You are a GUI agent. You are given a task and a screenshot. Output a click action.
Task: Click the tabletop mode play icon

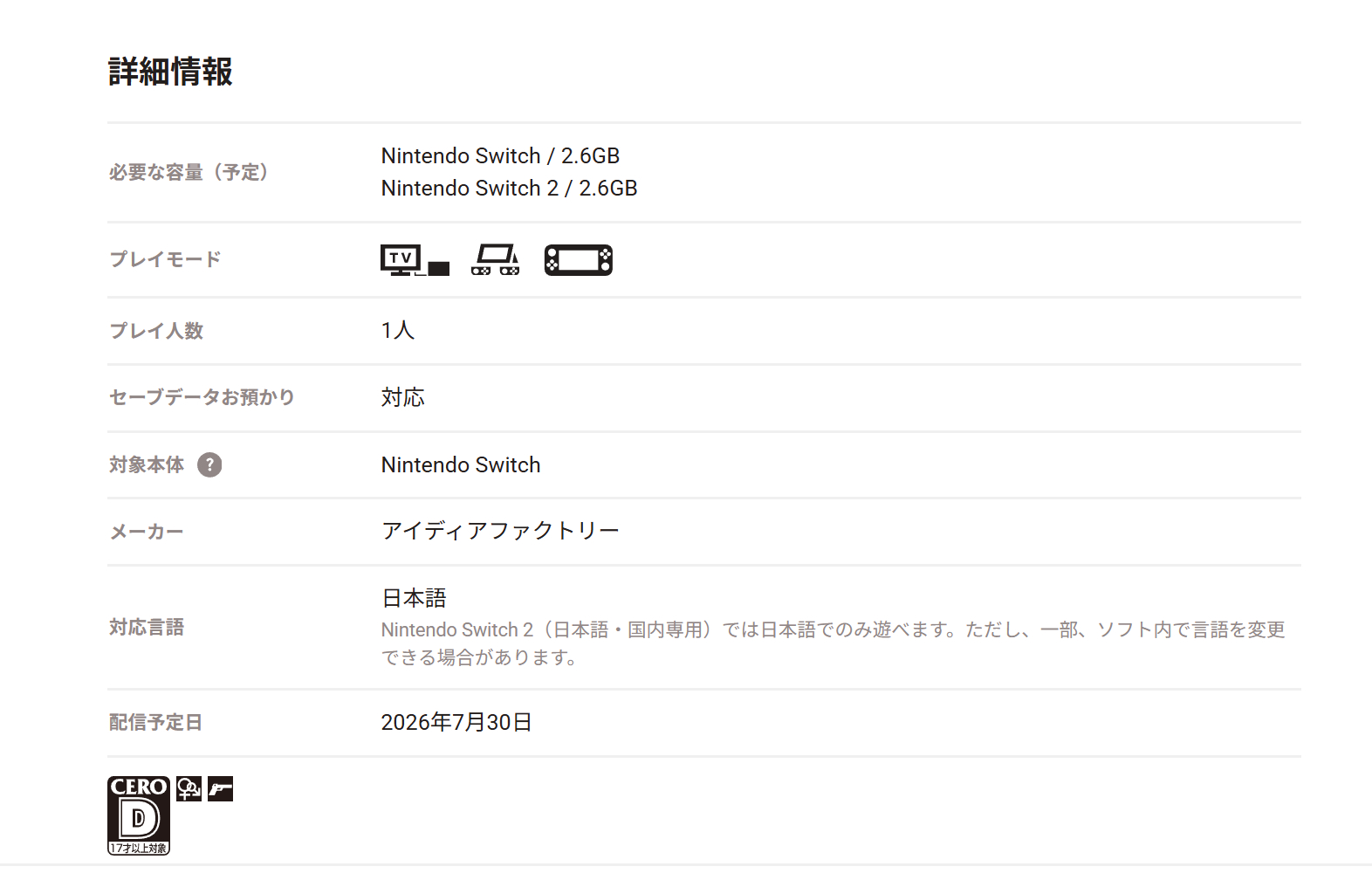pos(496,260)
